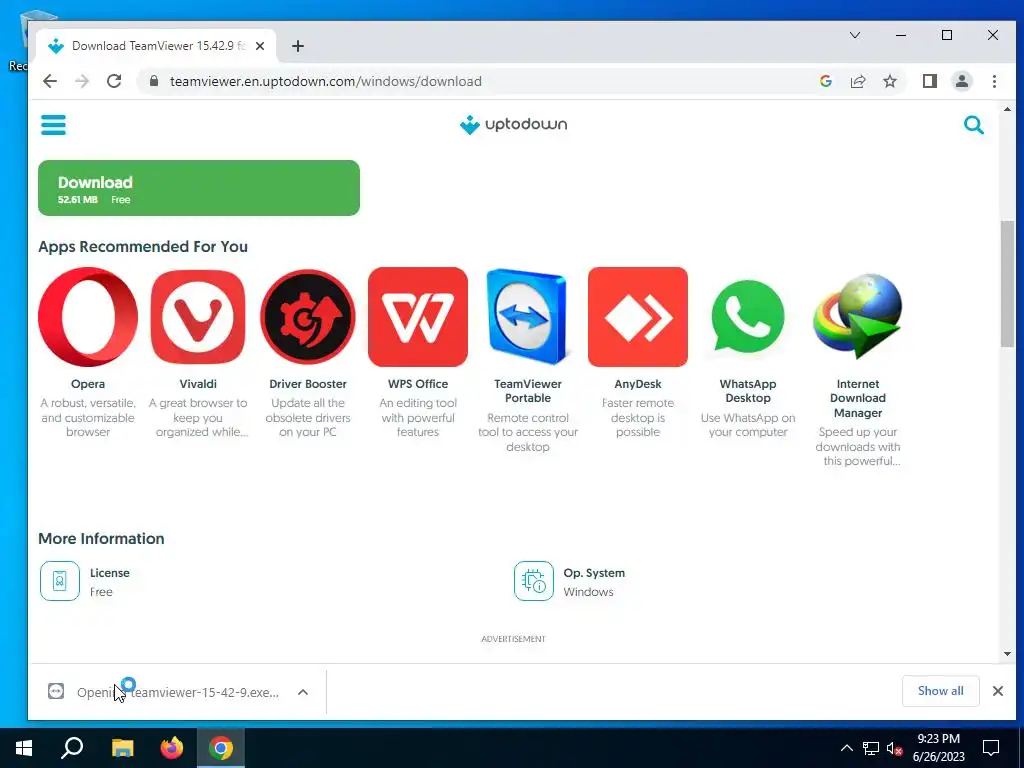This screenshot has width=1024, height=768.
Task: Reload the page
Action: pos(114,81)
